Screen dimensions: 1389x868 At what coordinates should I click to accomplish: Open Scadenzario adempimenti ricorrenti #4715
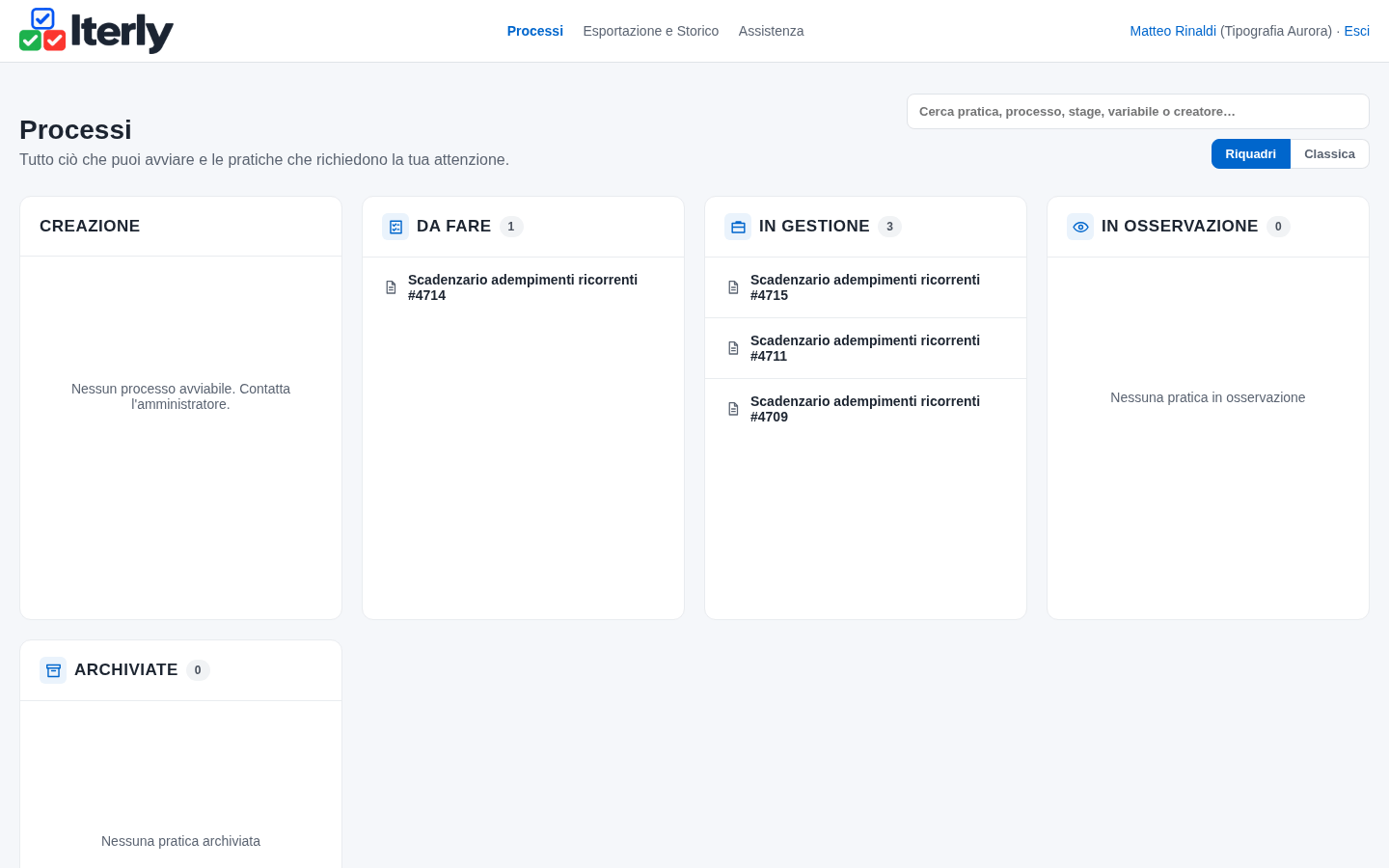point(865,287)
